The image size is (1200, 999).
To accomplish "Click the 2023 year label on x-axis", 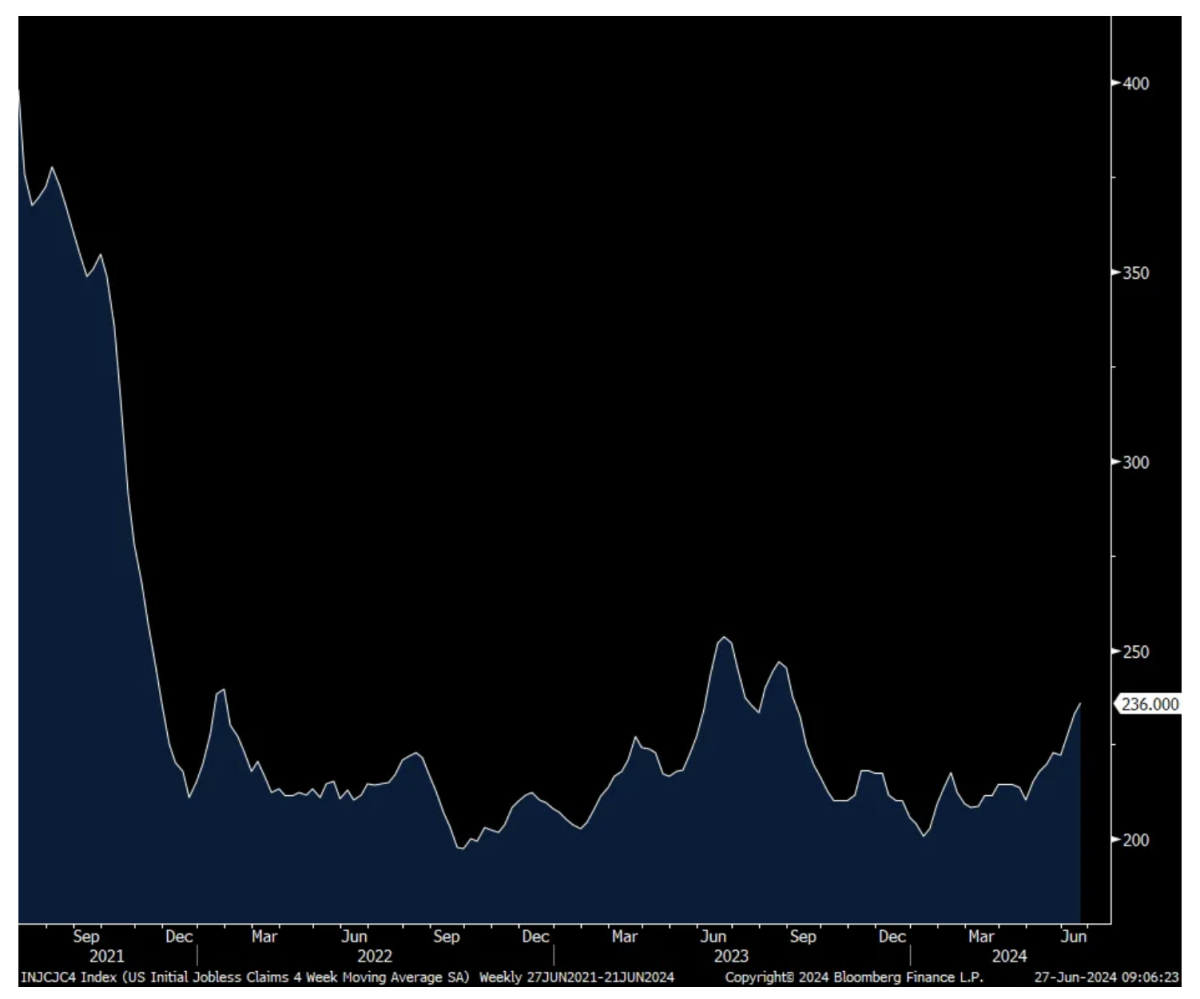I will (x=731, y=956).
